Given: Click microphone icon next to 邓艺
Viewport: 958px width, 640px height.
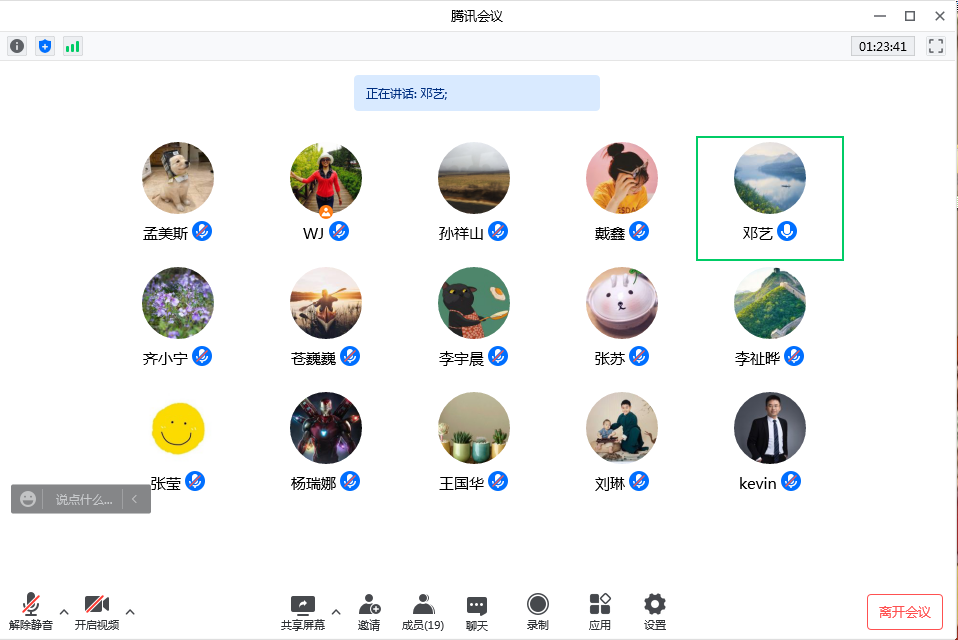Looking at the screenshot, I should click(x=788, y=232).
